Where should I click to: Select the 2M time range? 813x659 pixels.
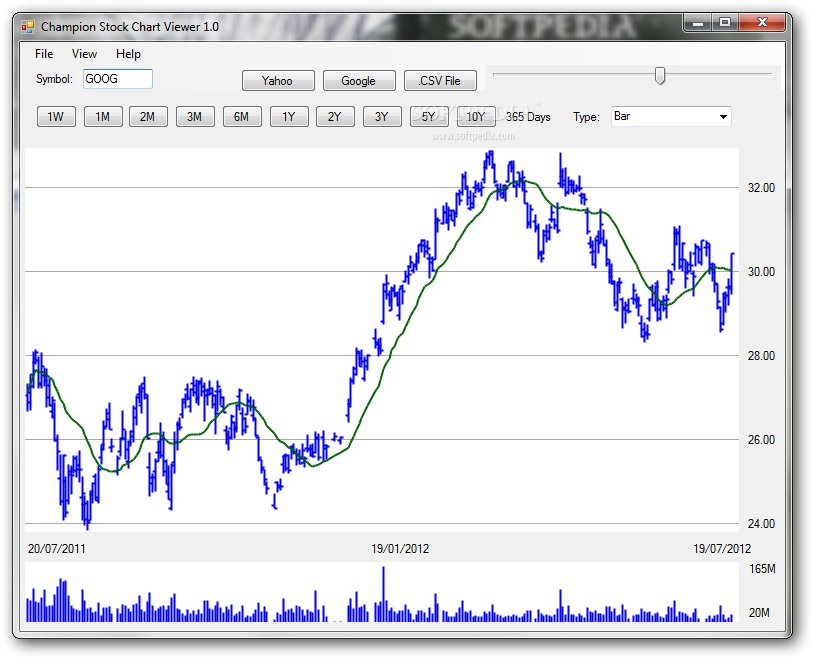coord(148,117)
